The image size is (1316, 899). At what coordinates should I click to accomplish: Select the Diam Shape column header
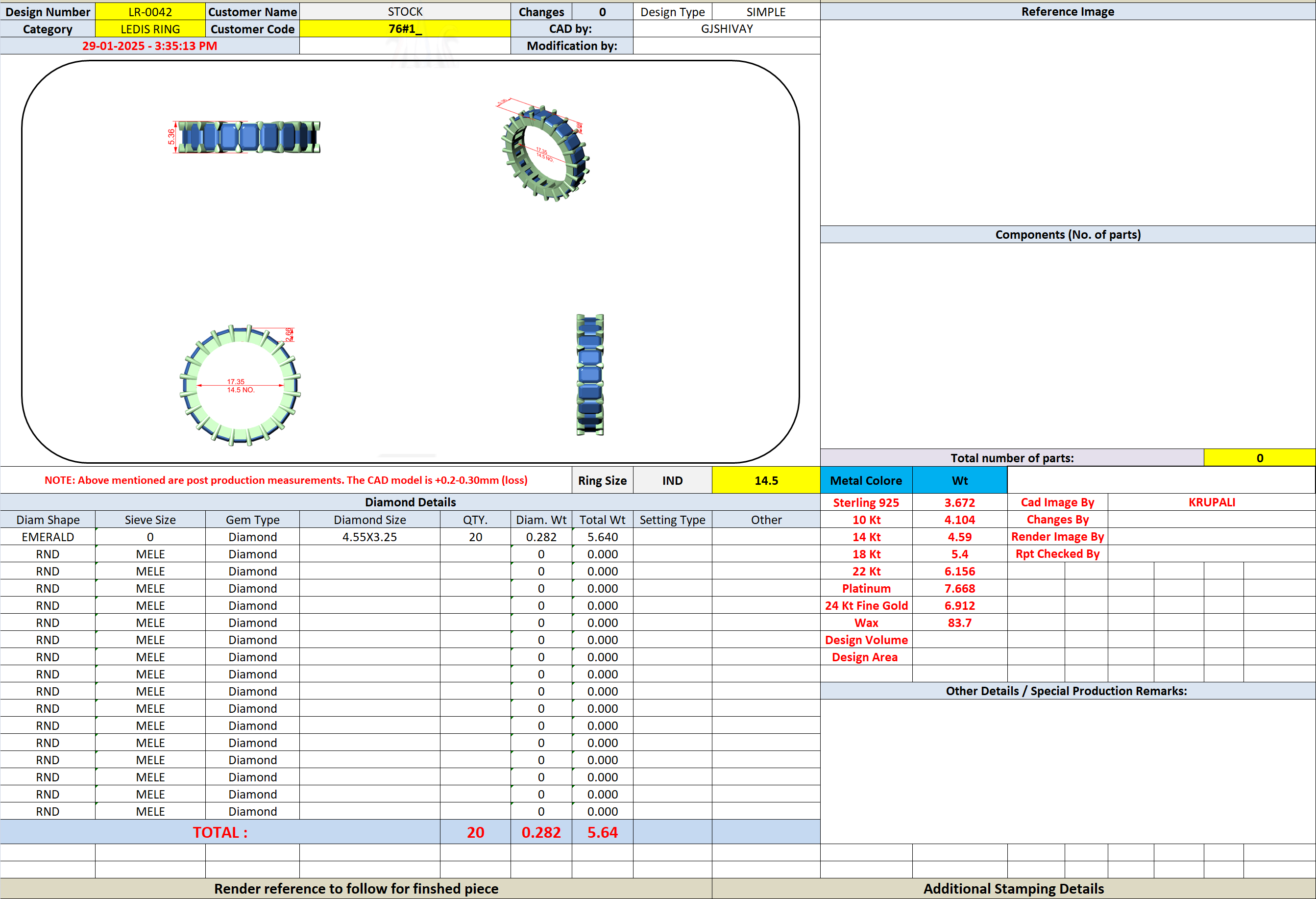pos(48,520)
